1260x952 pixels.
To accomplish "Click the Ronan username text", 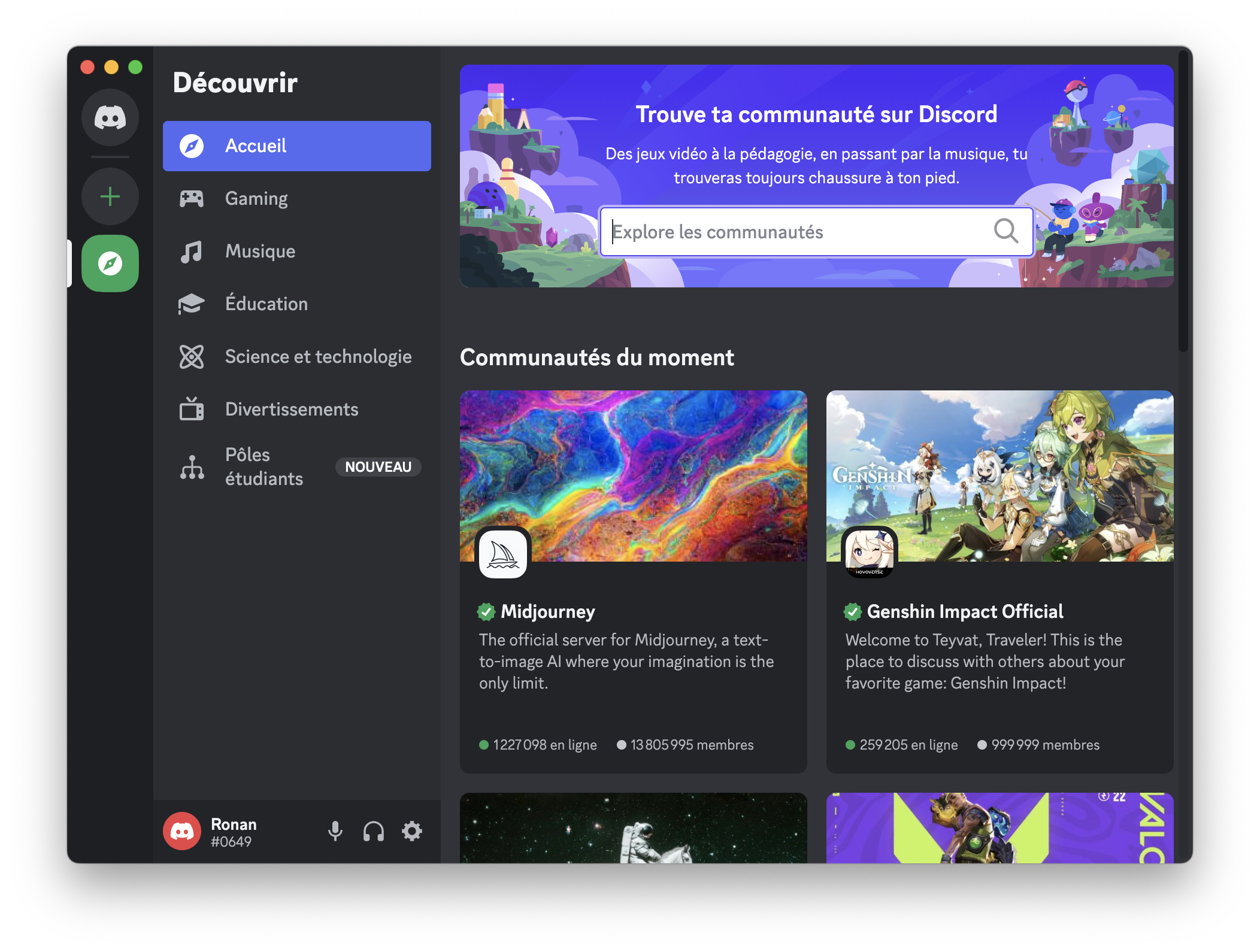I will 234,824.
